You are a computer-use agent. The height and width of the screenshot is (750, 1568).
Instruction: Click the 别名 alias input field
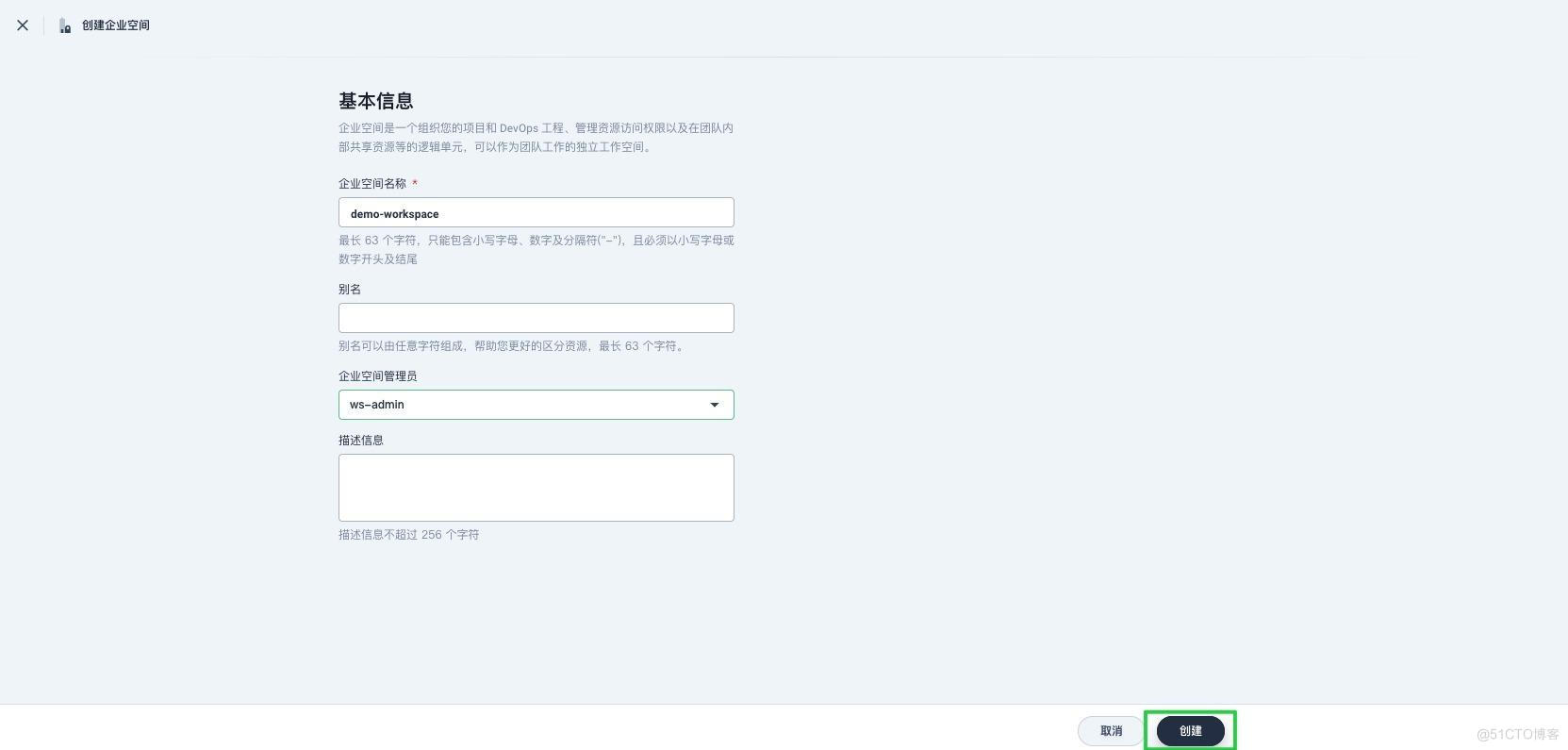coord(536,318)
